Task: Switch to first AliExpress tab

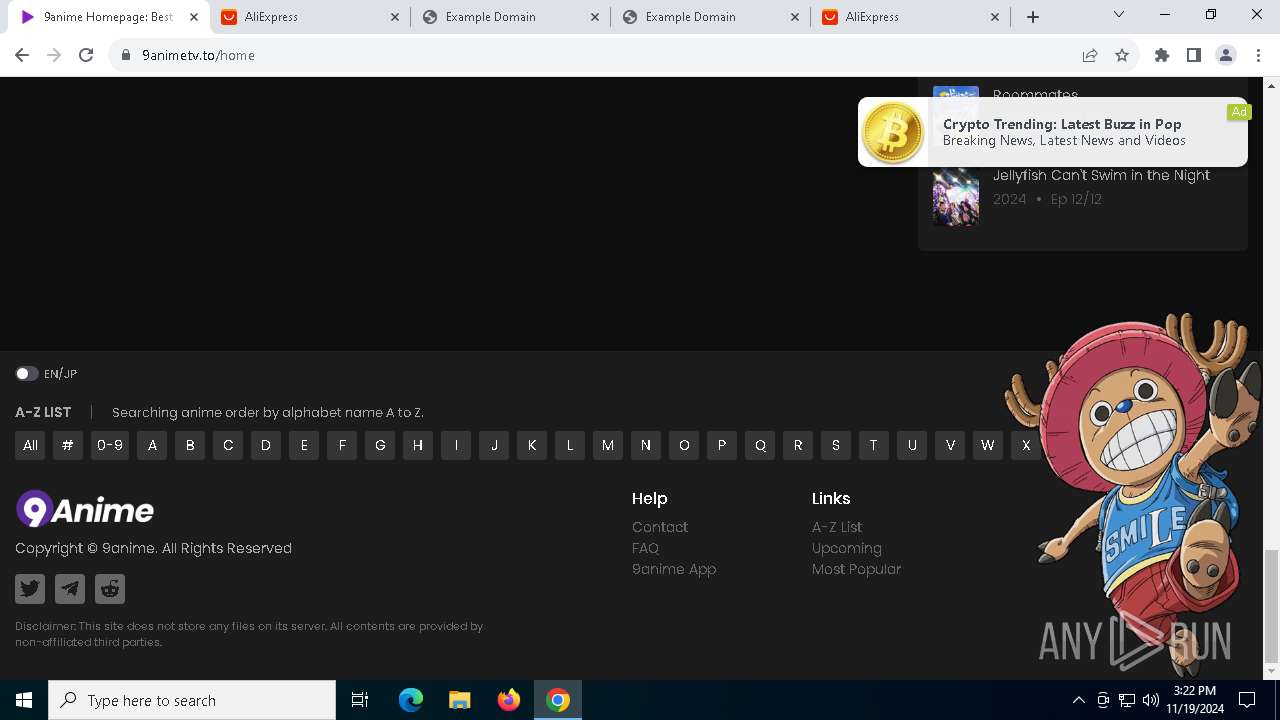Action: (x=310, y=17)
